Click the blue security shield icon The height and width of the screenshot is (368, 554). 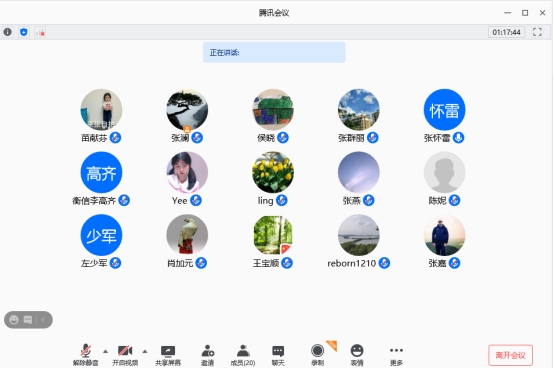[24, 32]
